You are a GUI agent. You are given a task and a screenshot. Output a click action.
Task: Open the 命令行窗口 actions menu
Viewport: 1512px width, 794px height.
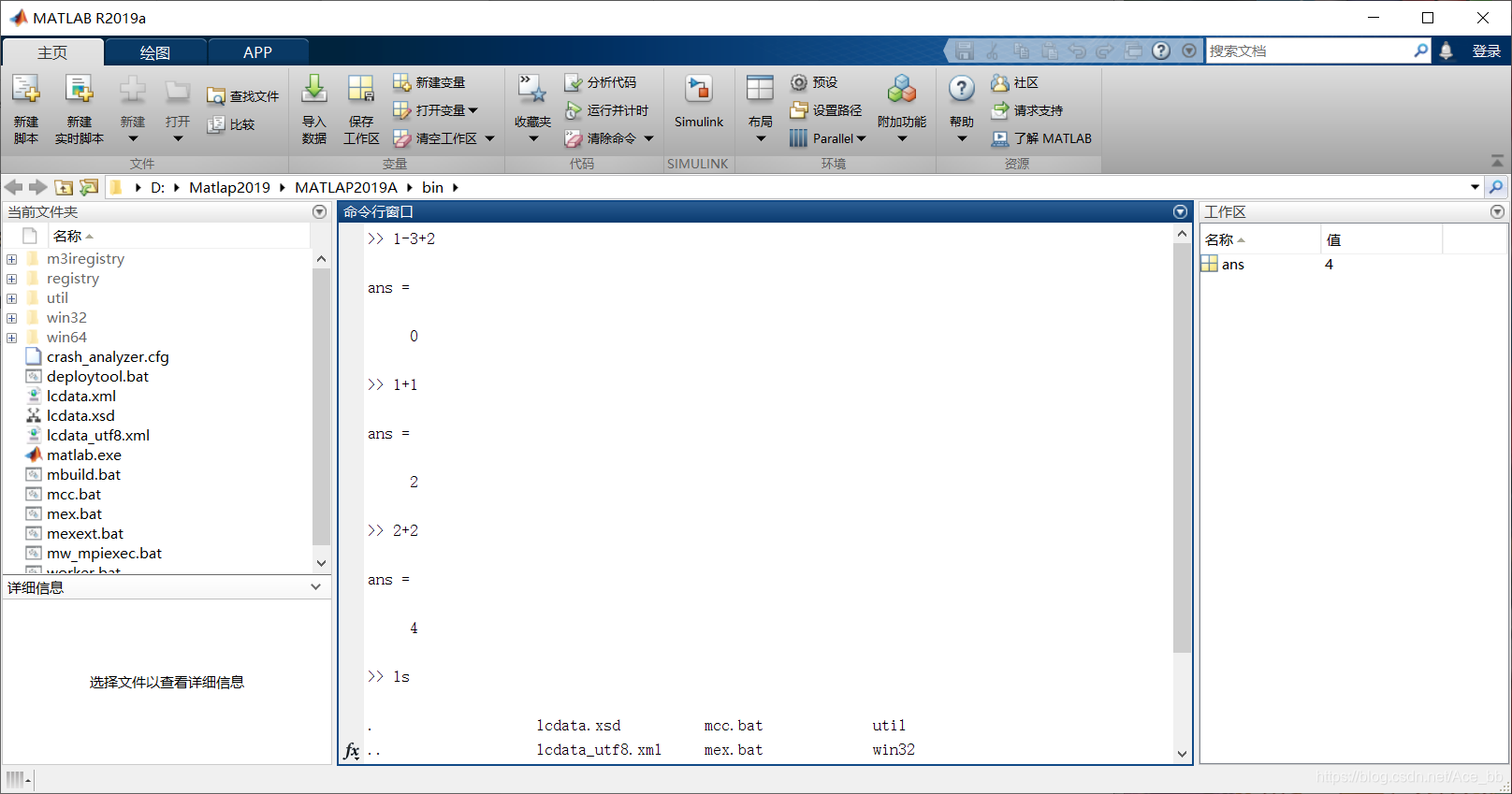tap(1180, 212)
